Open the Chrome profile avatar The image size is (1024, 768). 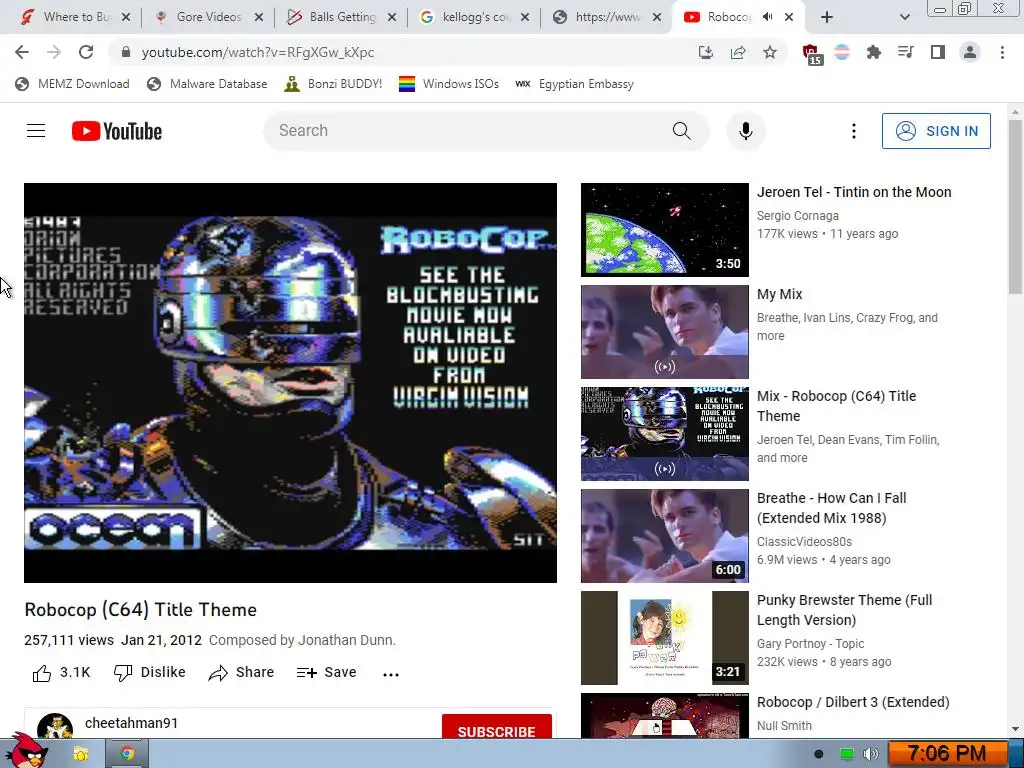click(970, 52)
